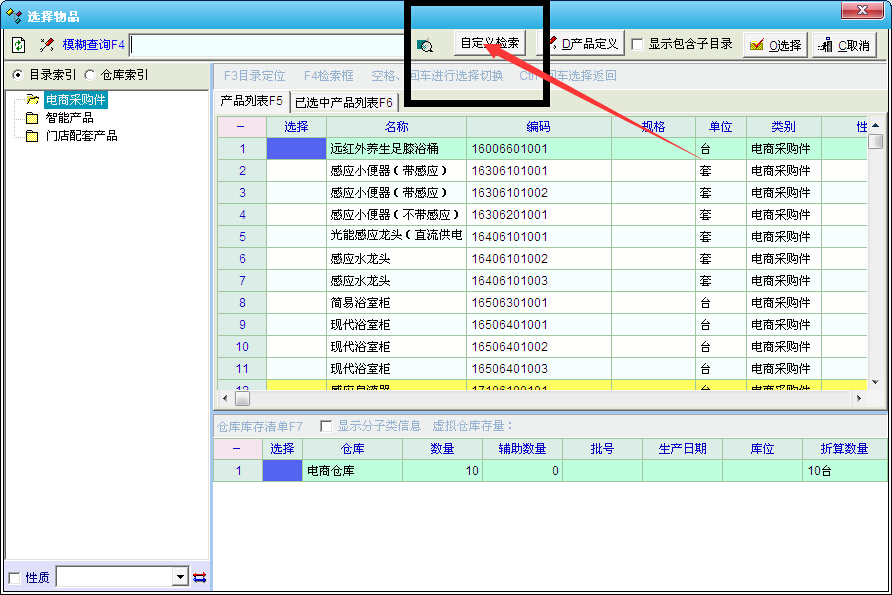Check the 显示分子类信息 option

[x=326, y=426]
